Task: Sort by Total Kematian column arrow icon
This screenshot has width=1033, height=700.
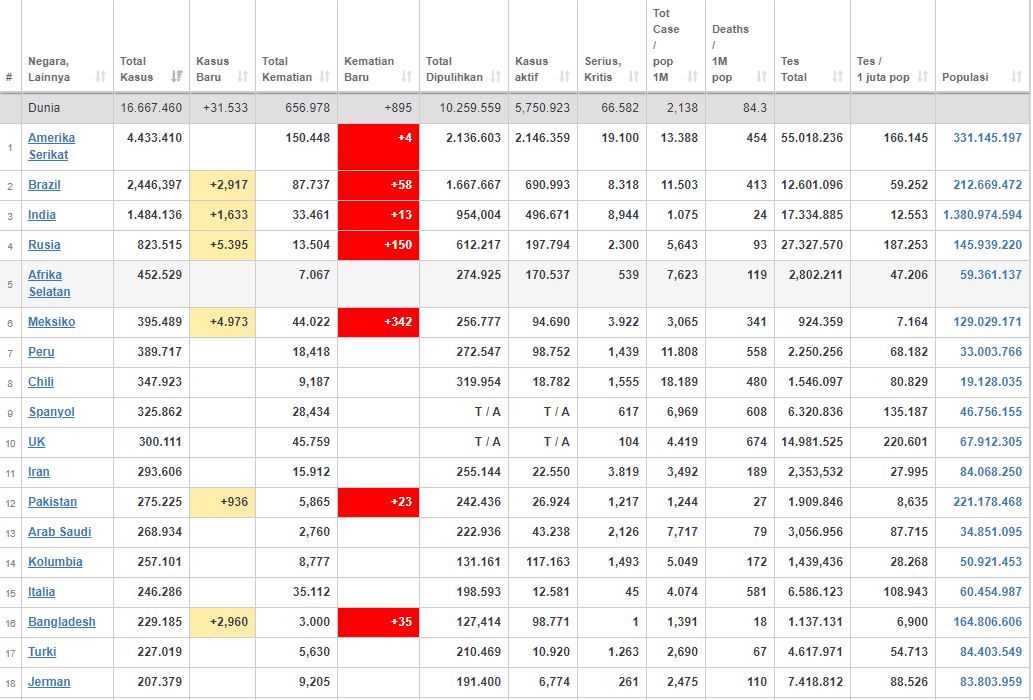Action: click(325, 77)
